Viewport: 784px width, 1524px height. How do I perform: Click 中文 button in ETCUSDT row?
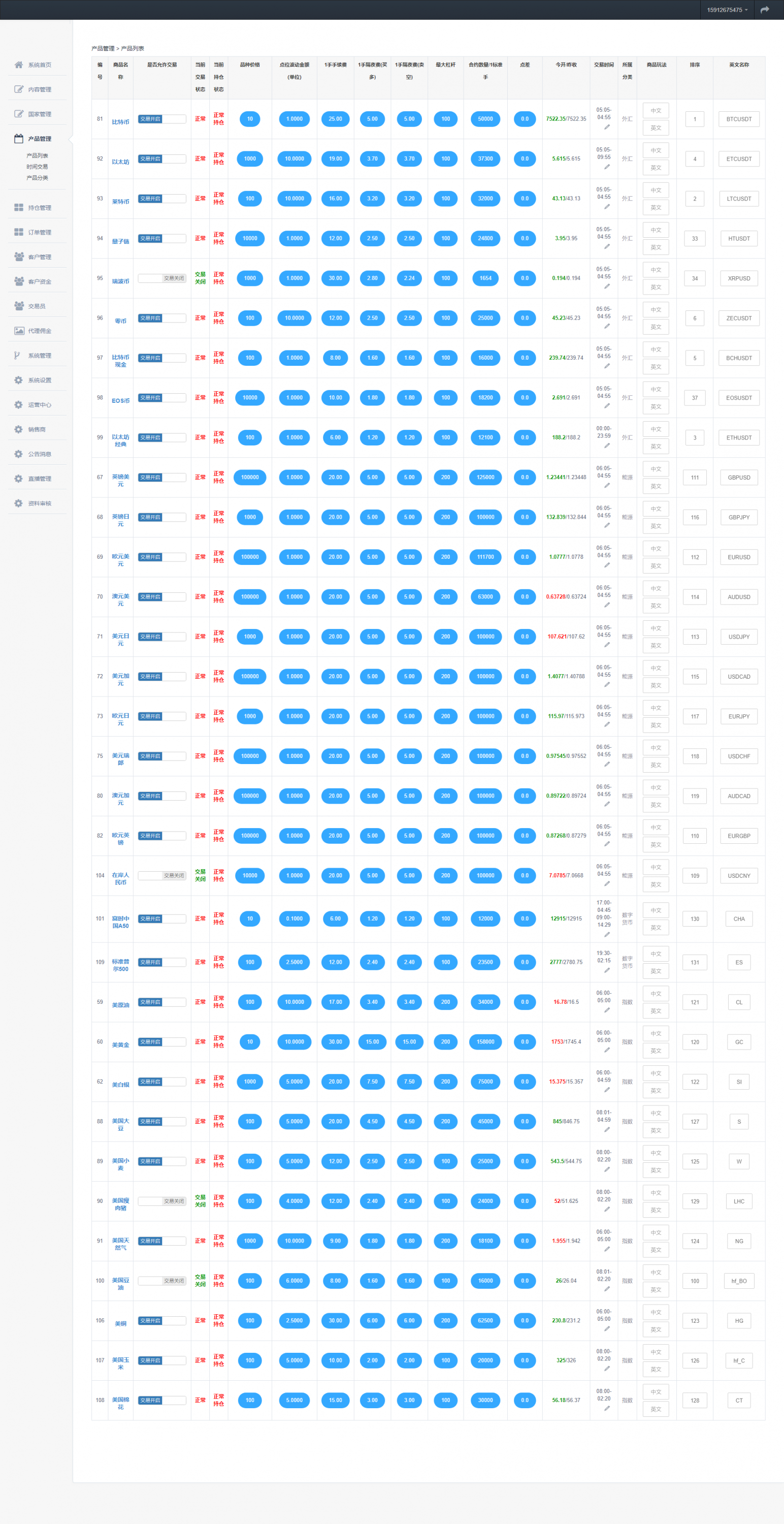(x=656, y=150)
